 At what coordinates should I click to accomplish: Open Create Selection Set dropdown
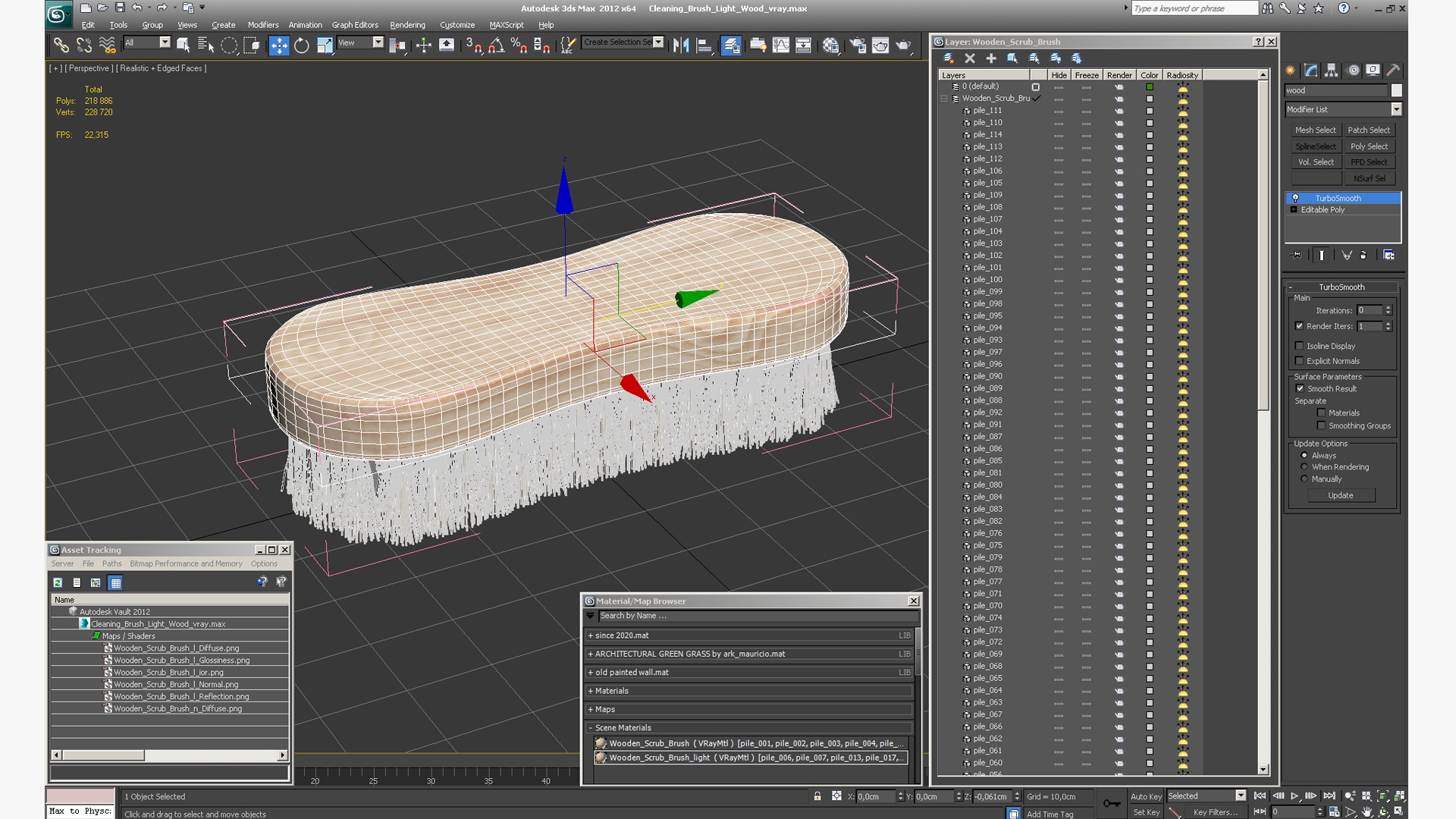pos(658,42)
